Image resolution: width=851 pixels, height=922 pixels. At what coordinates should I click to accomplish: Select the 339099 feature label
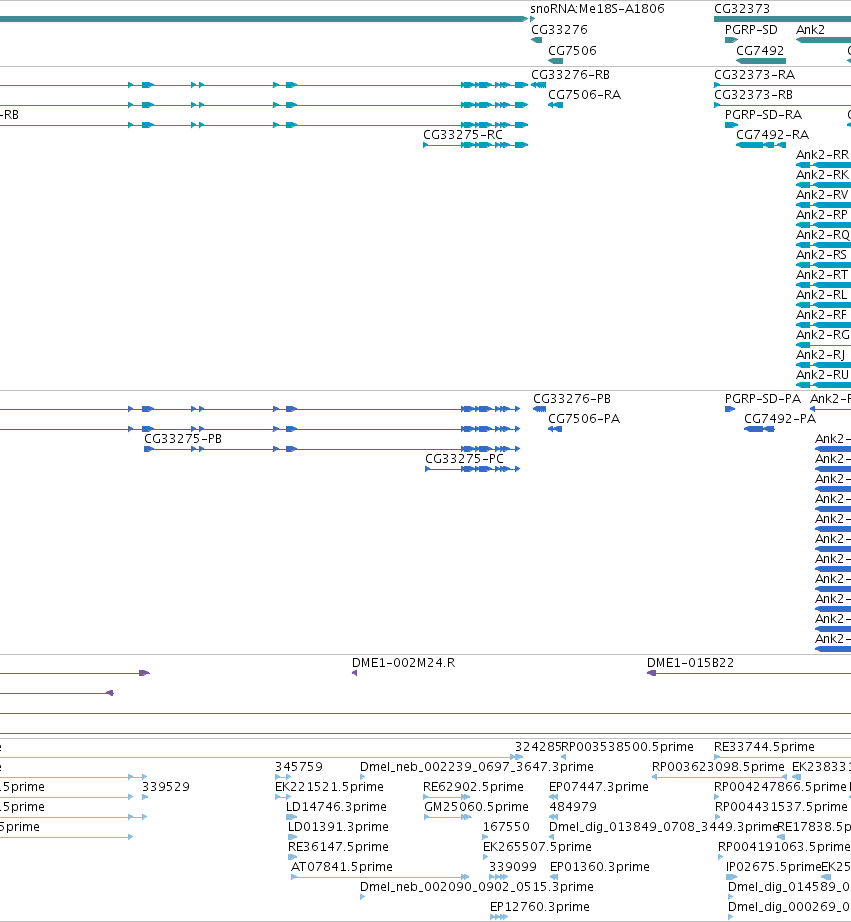[x=513, y=867]
